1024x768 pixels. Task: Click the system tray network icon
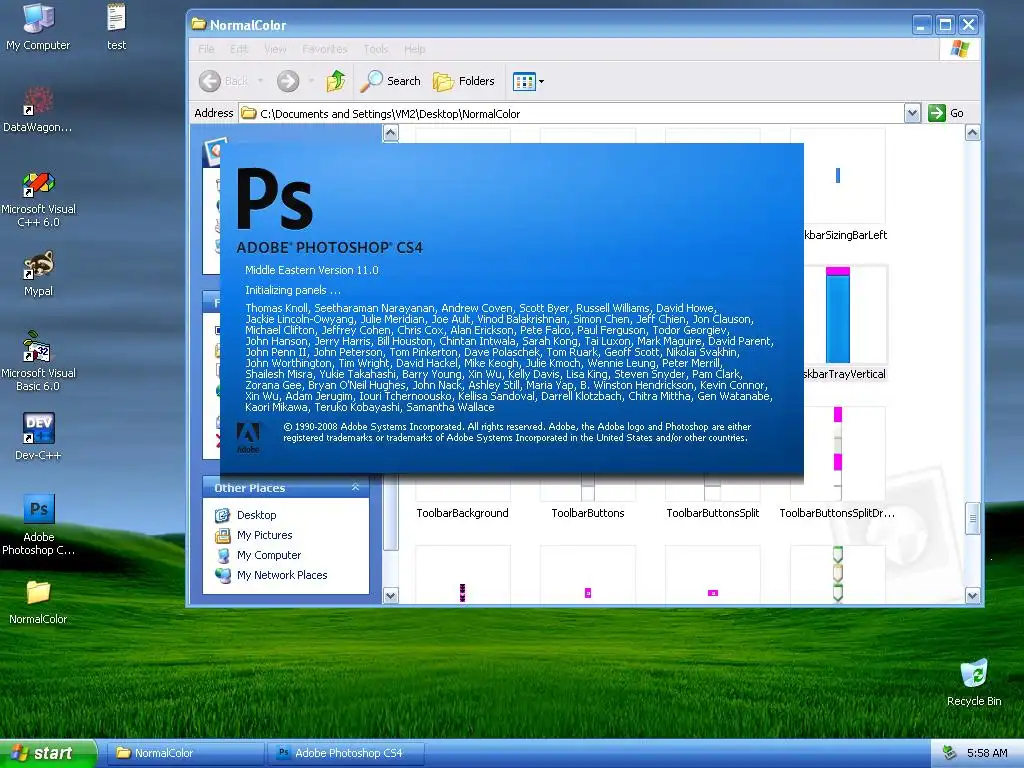pos(950,753)
